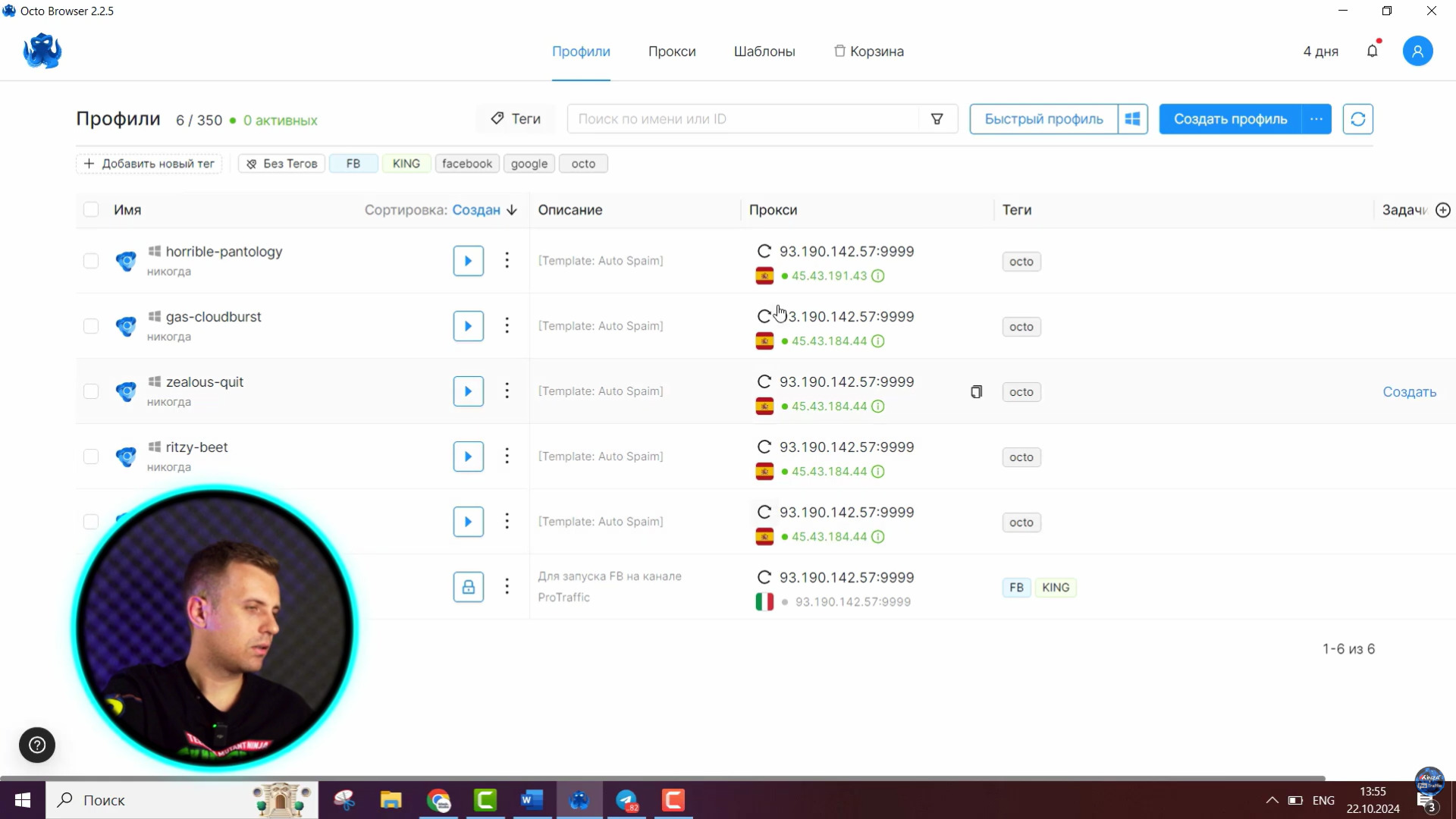
Task: Open notifications bell
Action: [1373, 51]
